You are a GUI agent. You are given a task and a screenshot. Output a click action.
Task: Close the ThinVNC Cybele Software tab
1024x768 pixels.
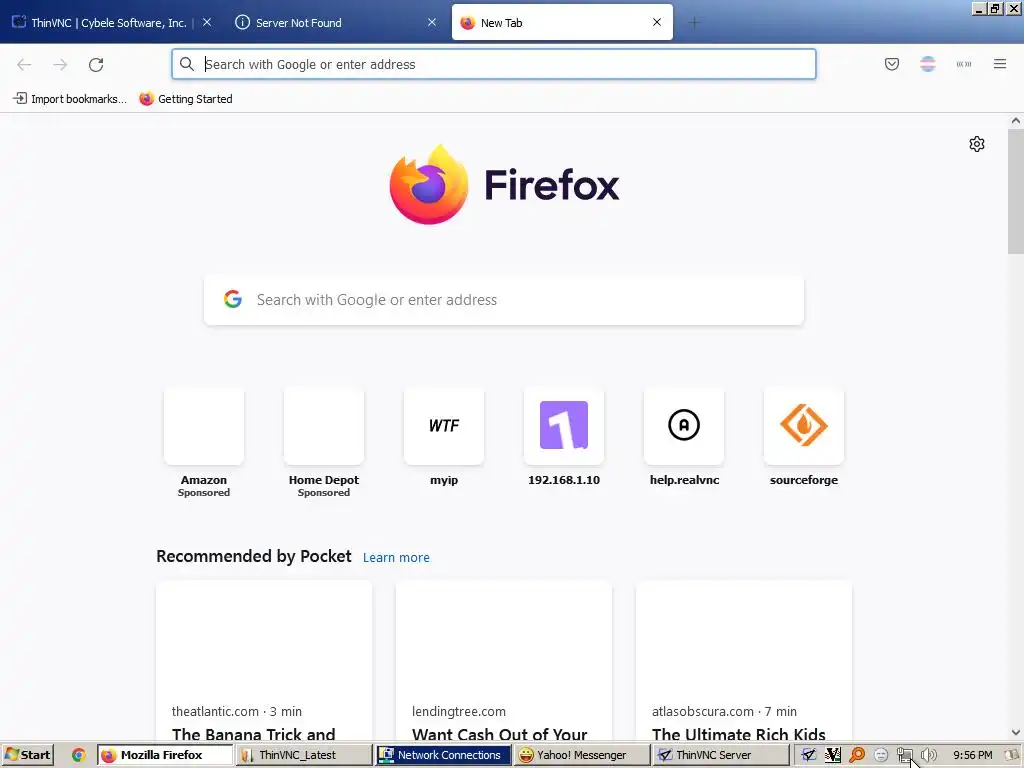click(x=207, y=22)
